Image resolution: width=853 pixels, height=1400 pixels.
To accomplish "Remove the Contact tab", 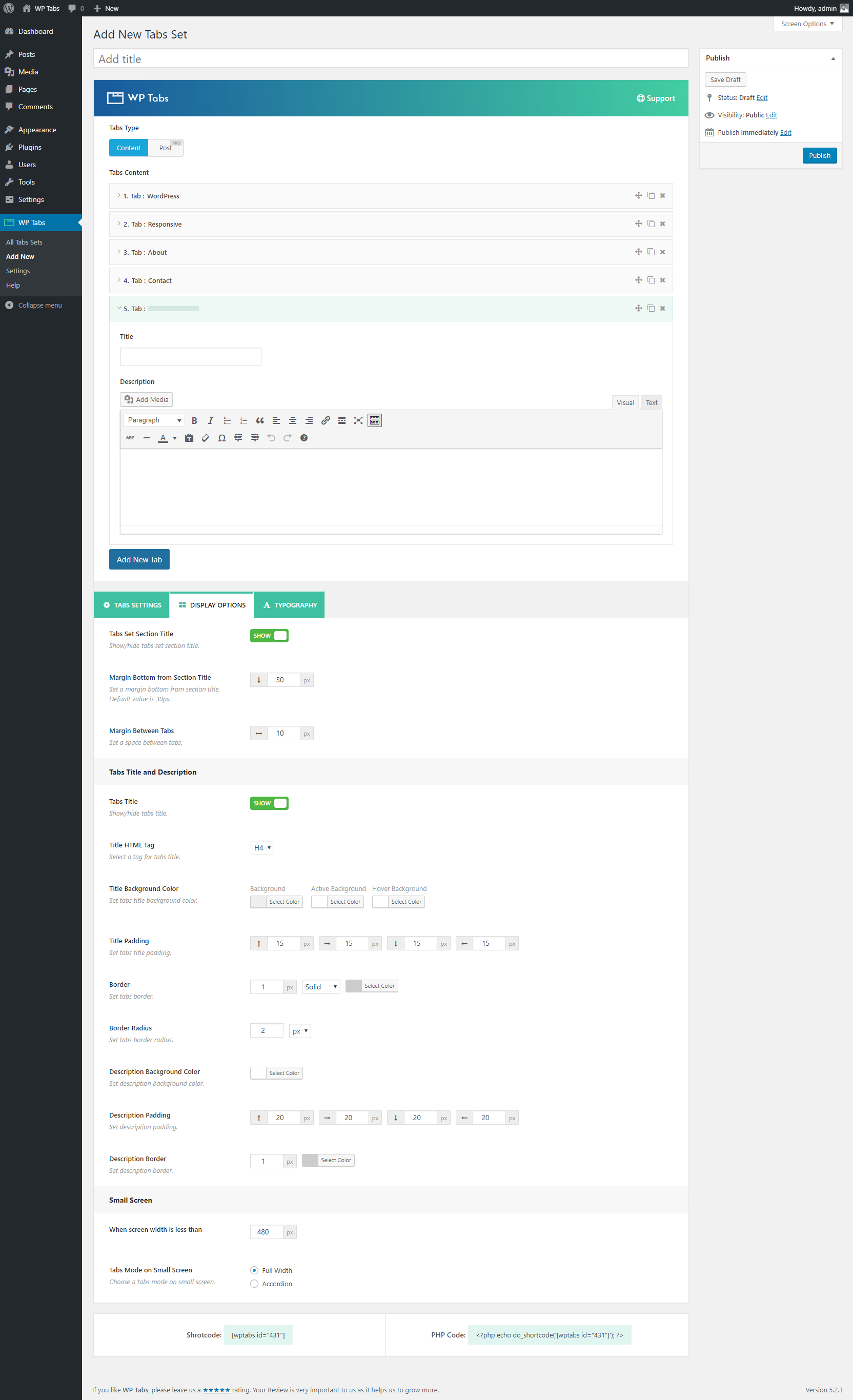I will [x=663, y=280].
